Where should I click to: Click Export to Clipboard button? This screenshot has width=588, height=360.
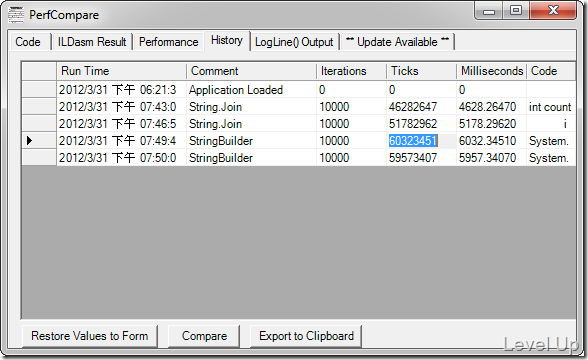click(306, 336)
